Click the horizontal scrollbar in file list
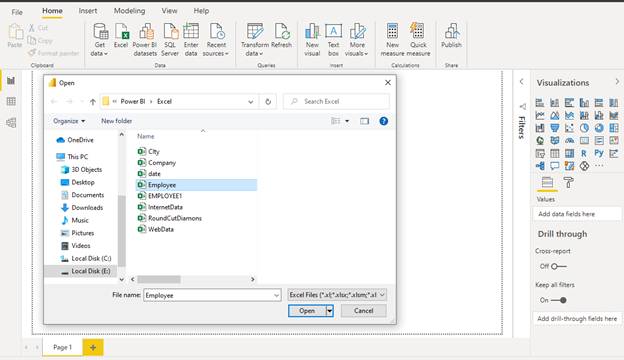The width and height of the screenshot is (624, 360). click(158, 280)
